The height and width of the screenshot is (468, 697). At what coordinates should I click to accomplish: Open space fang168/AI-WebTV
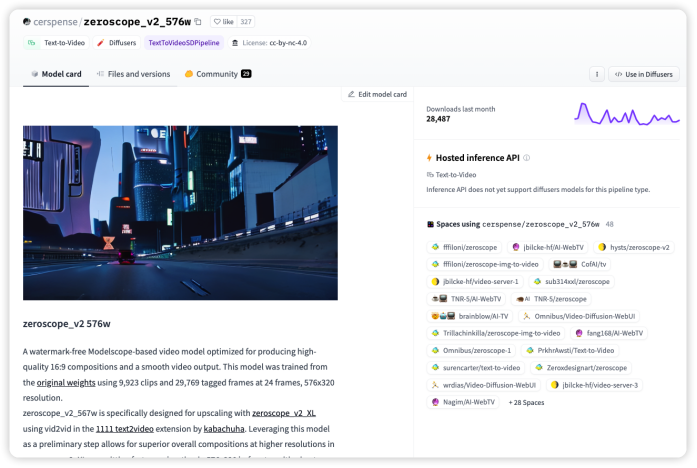click(609, 333)
